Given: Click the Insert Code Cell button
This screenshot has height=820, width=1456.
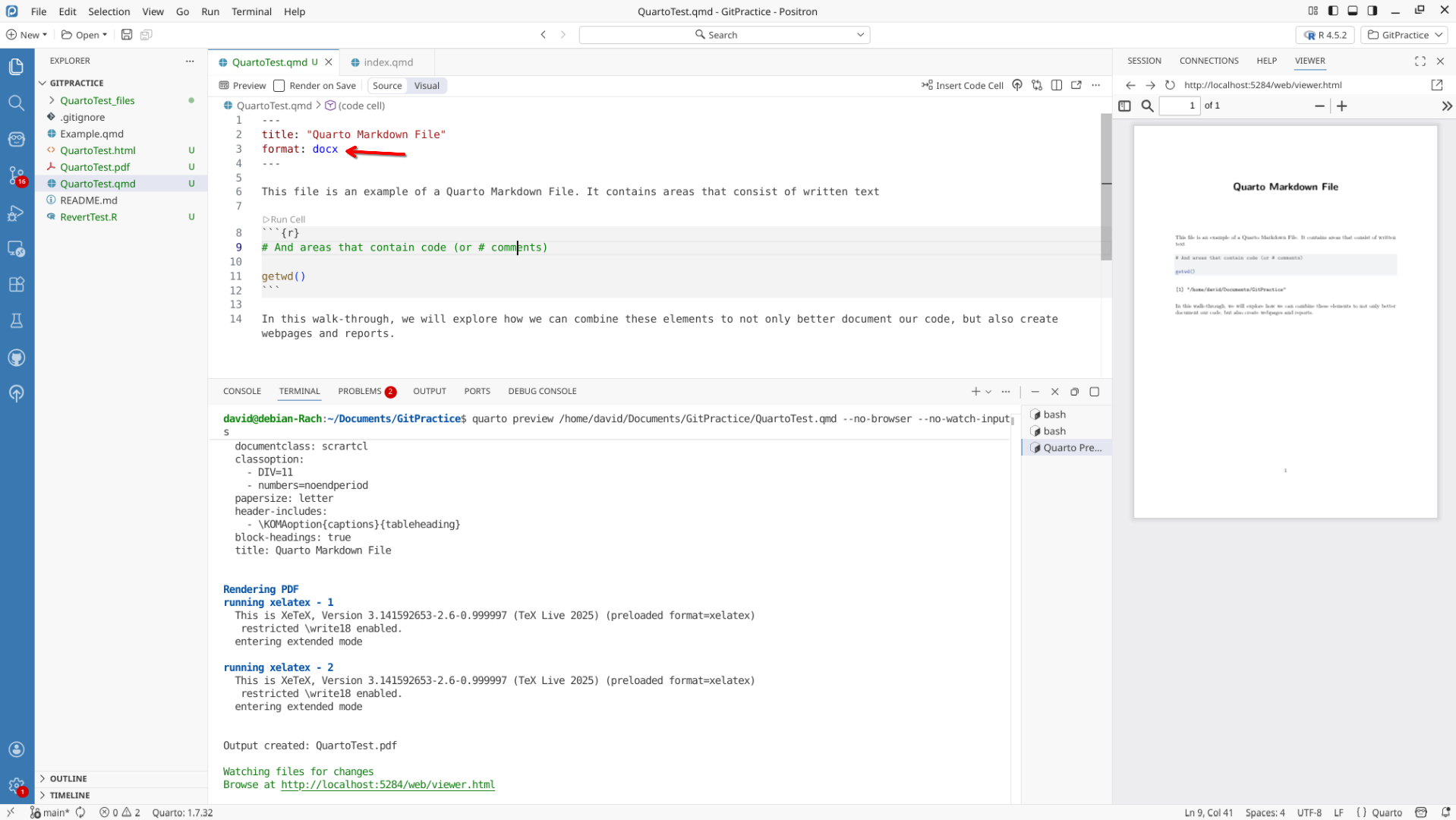Looking at the screenshot, I should point(962,85).
